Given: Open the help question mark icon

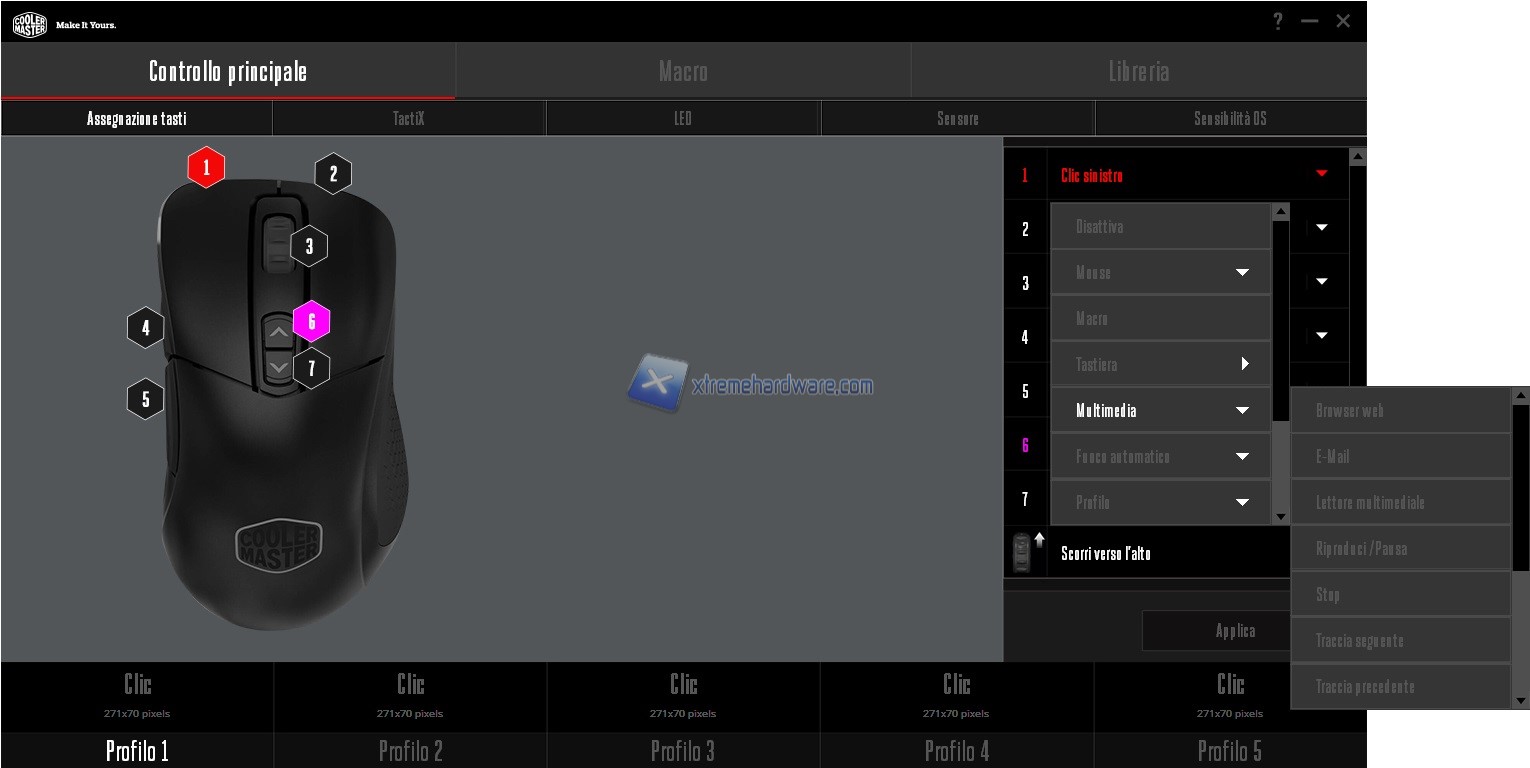Looking at the screenshot, I should coord(1277,21).
